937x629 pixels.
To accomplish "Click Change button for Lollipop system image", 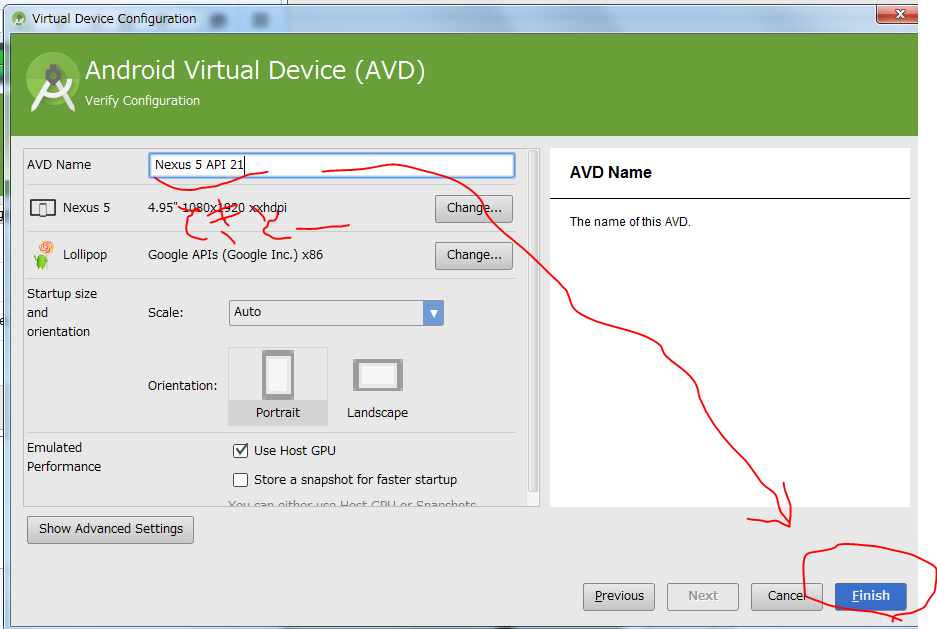I will (x=474, y=256).
